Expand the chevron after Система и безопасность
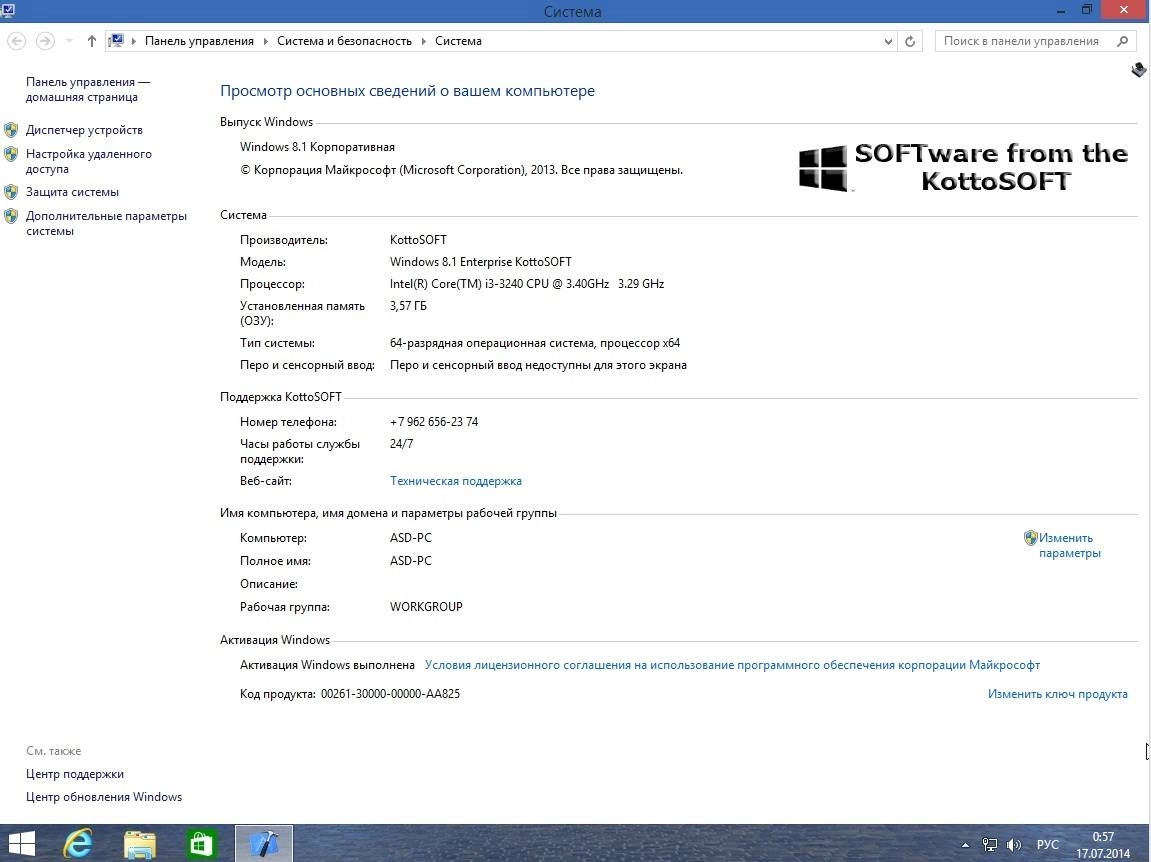Viewport: 1151px width, 862px height. tap(424, 41)
